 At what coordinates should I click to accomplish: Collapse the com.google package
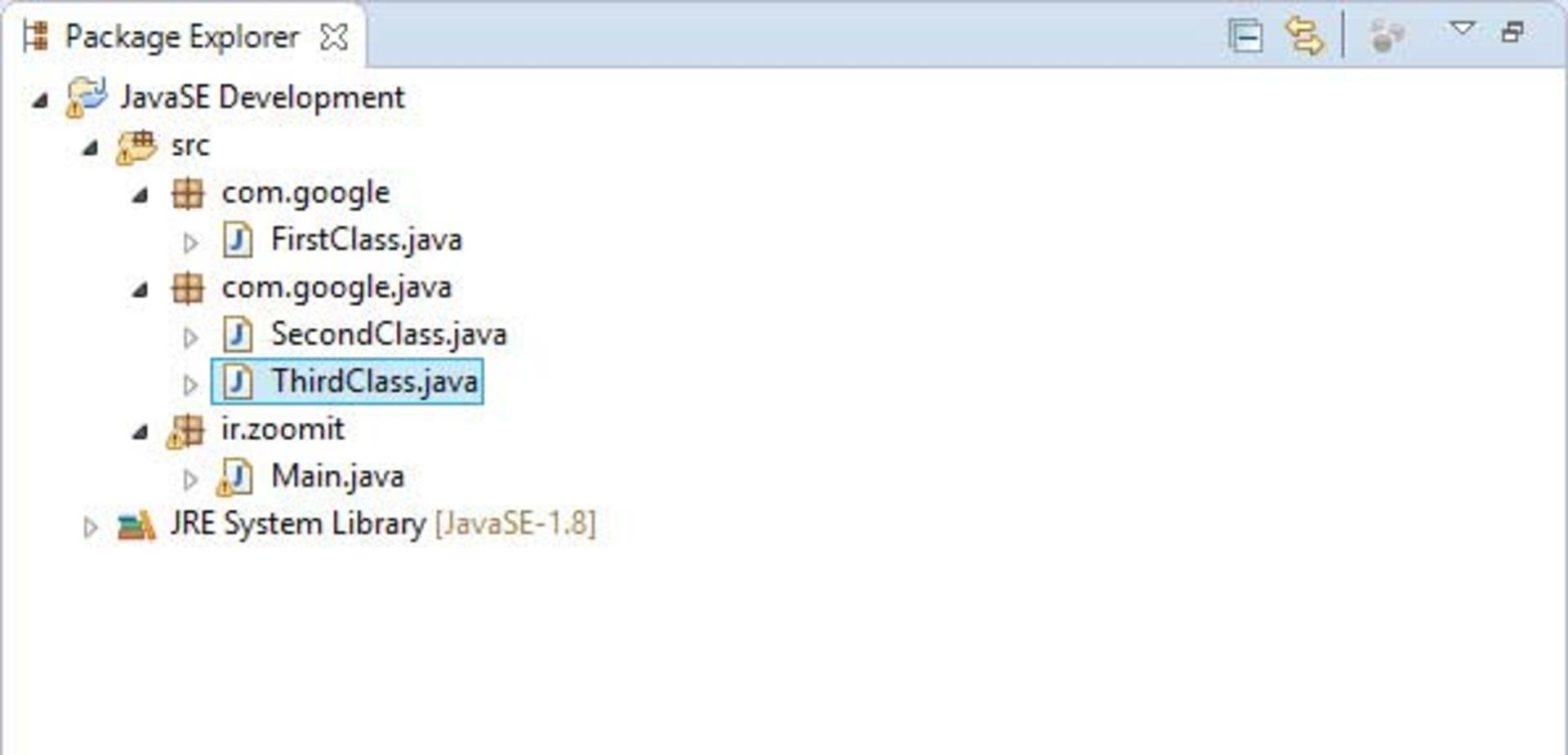[x=140, y=195]
